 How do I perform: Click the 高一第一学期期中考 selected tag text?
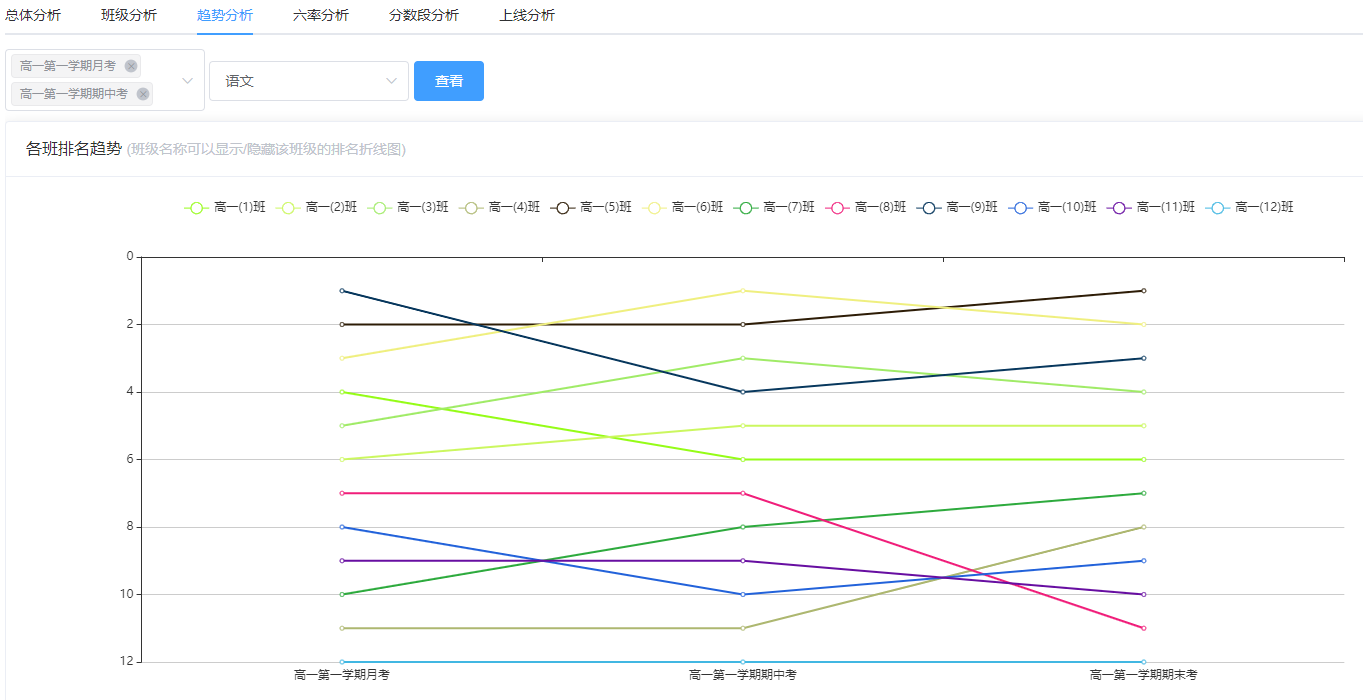click(74, 94)
